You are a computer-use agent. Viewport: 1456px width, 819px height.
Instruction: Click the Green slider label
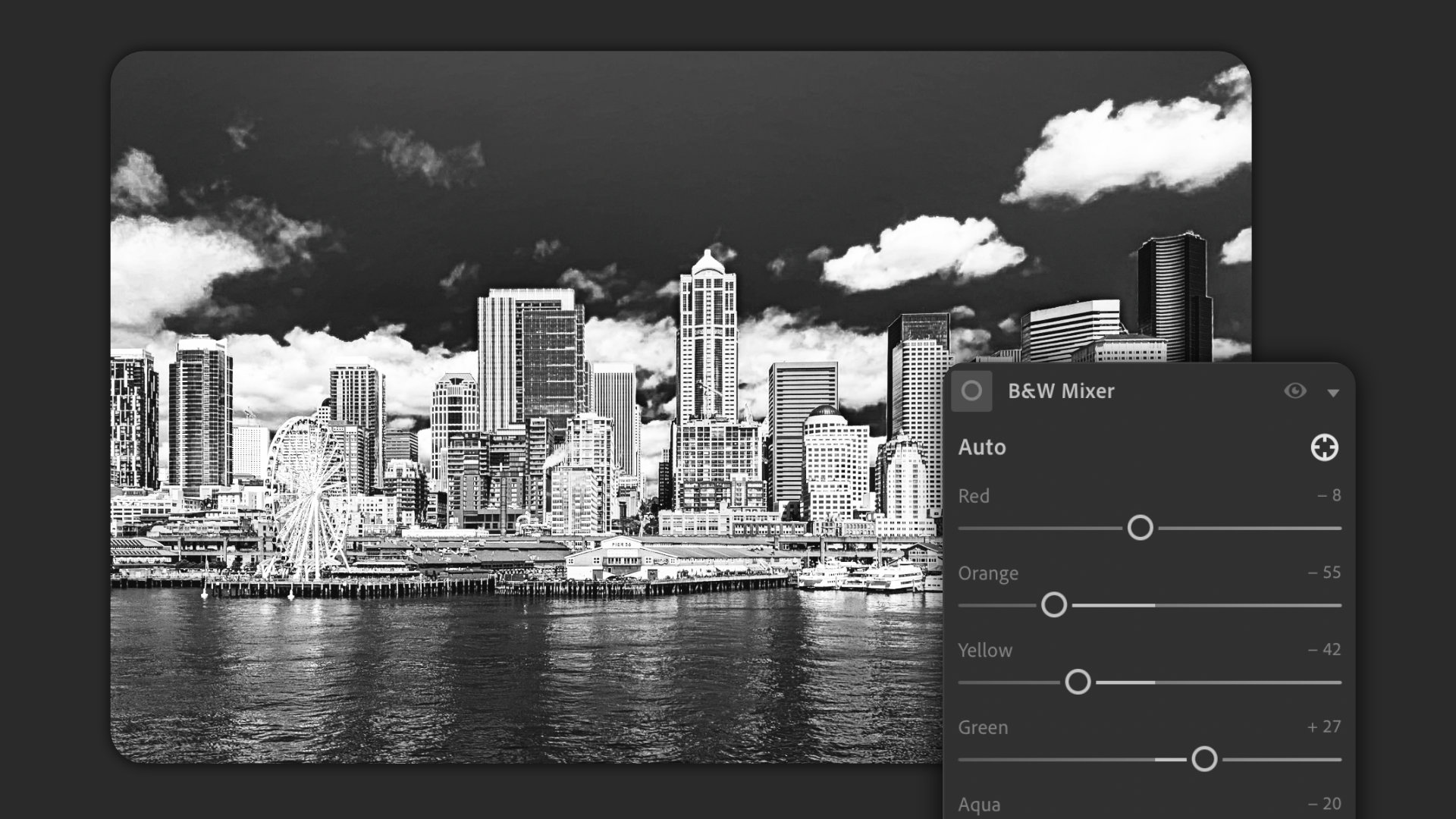[983, 727]
